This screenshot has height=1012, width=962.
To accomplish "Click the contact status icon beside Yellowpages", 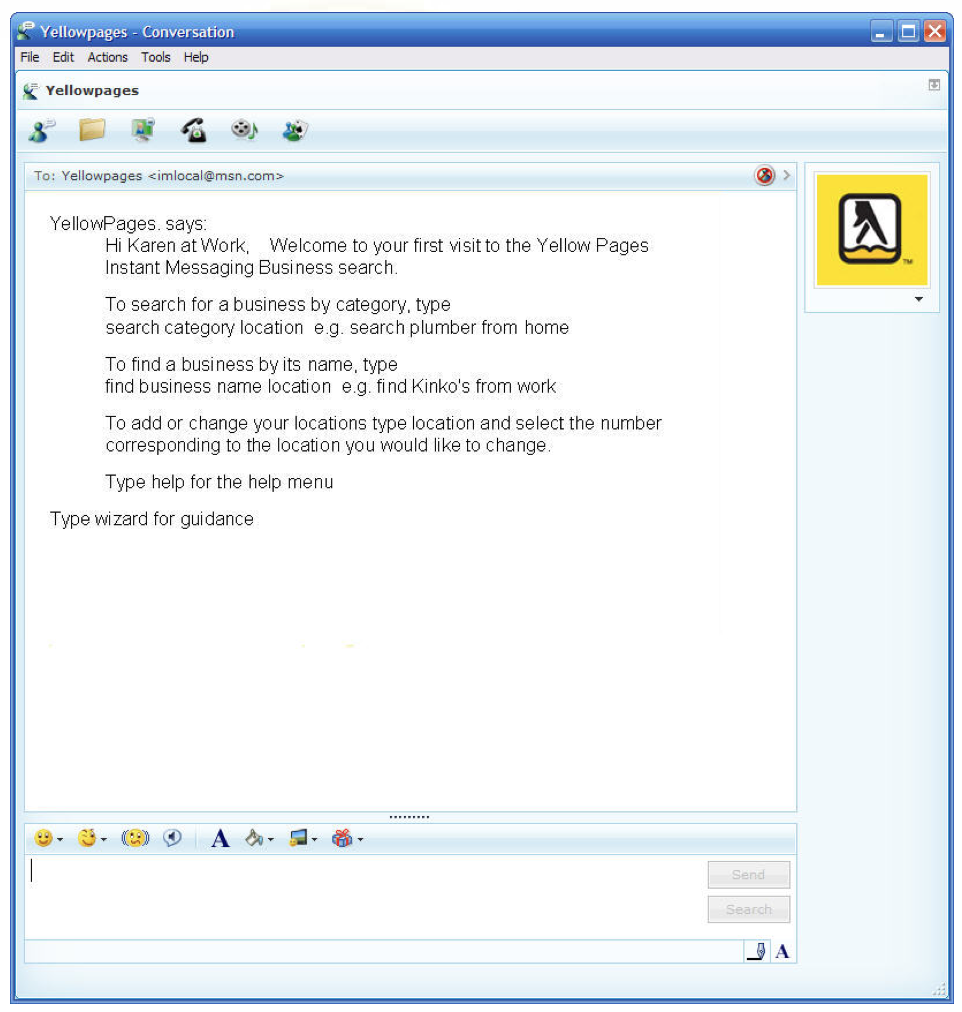I will point(30,90).
